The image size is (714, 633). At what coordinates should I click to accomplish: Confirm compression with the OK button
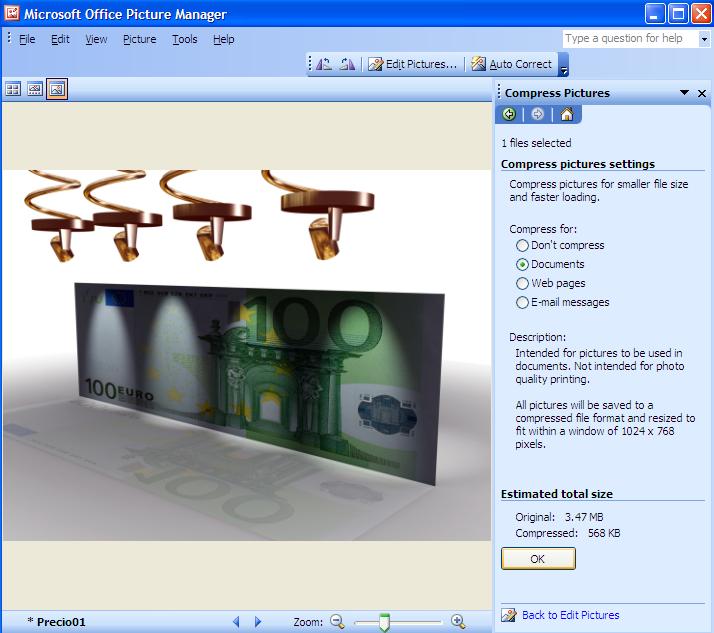pos(538,559)
